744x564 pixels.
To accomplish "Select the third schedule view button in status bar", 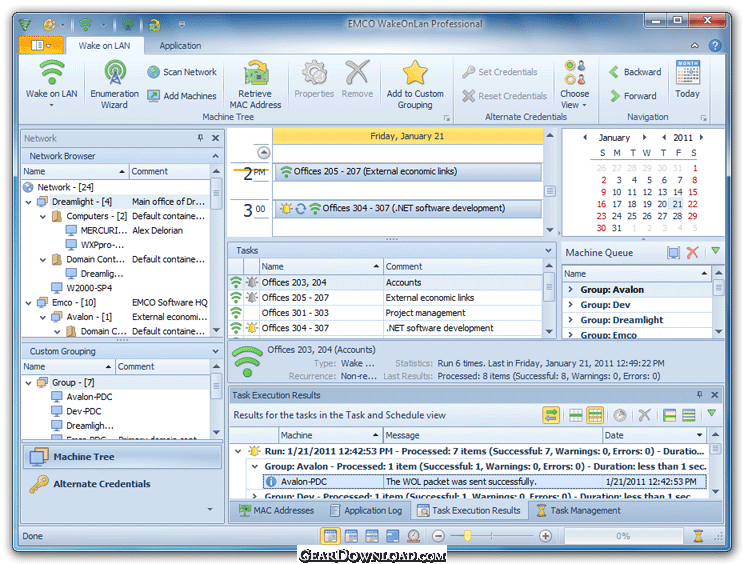I will coord(372,536).
